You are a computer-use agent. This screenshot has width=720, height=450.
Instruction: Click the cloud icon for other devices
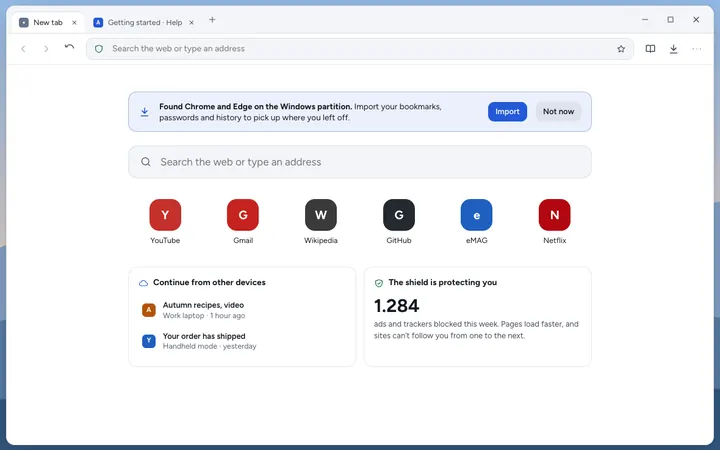143,283
